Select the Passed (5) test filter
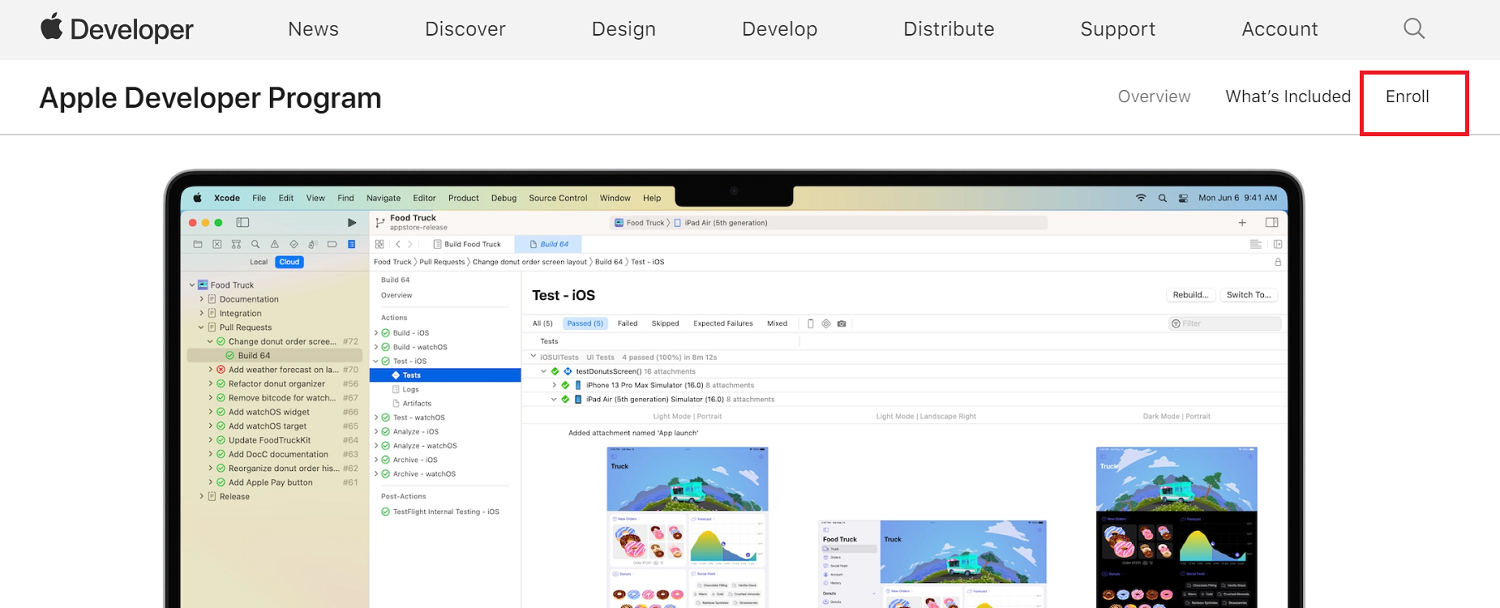The height and width of the screenshot is (608, 1500). tap(585, 323)
